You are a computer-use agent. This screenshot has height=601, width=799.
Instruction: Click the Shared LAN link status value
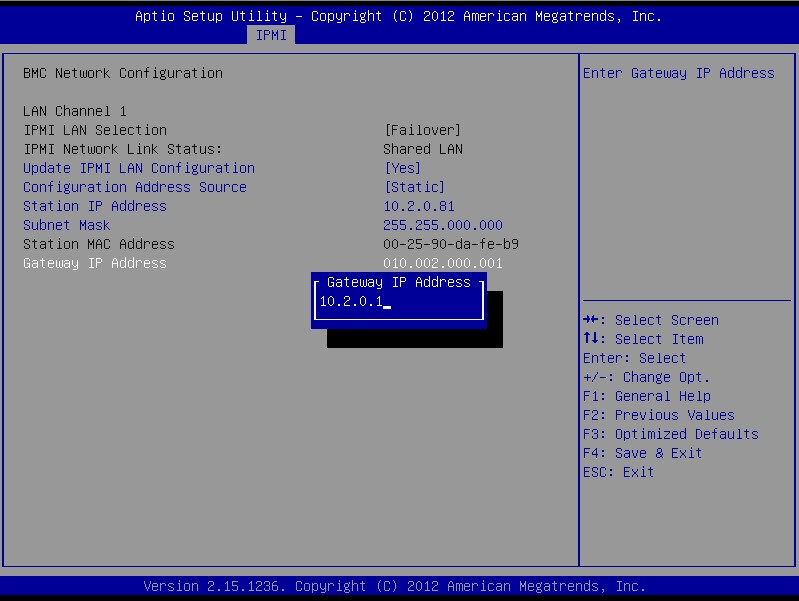click(x=423, y=149)
